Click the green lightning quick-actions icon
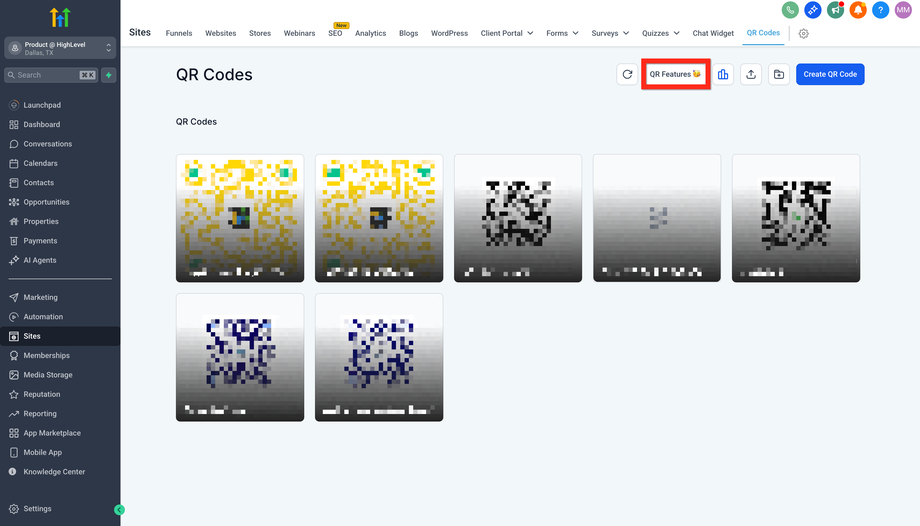The image size is (920, 526). coord(108,75)
